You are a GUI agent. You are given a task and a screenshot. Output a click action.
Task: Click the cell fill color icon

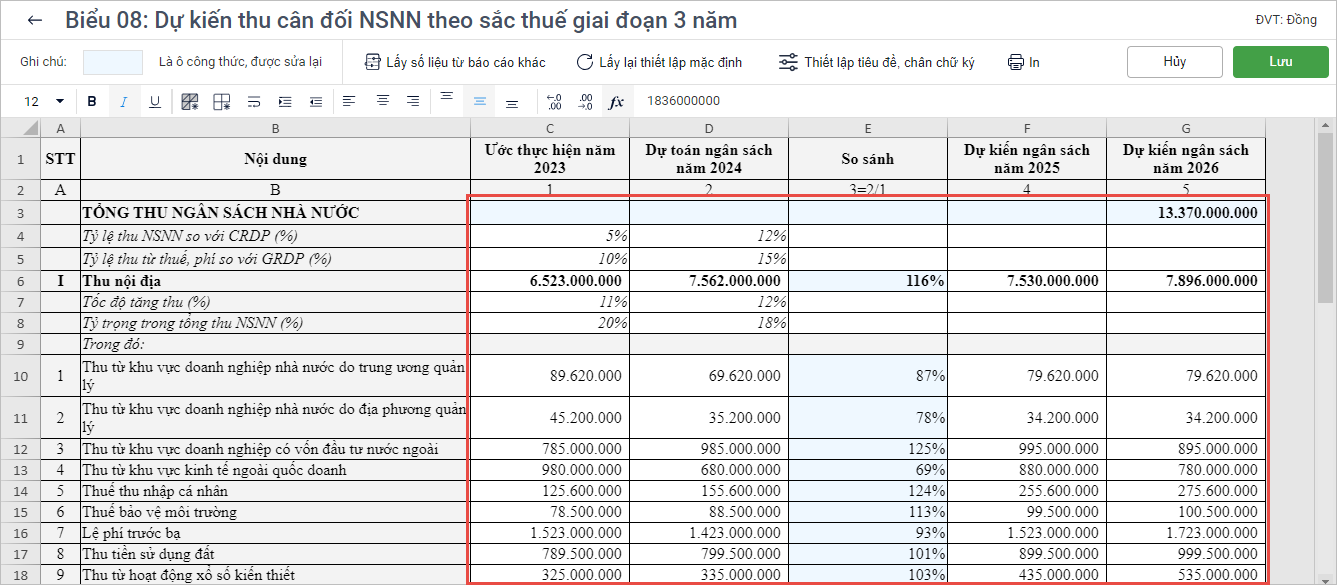pyautogui.click(x=190, y=101)
